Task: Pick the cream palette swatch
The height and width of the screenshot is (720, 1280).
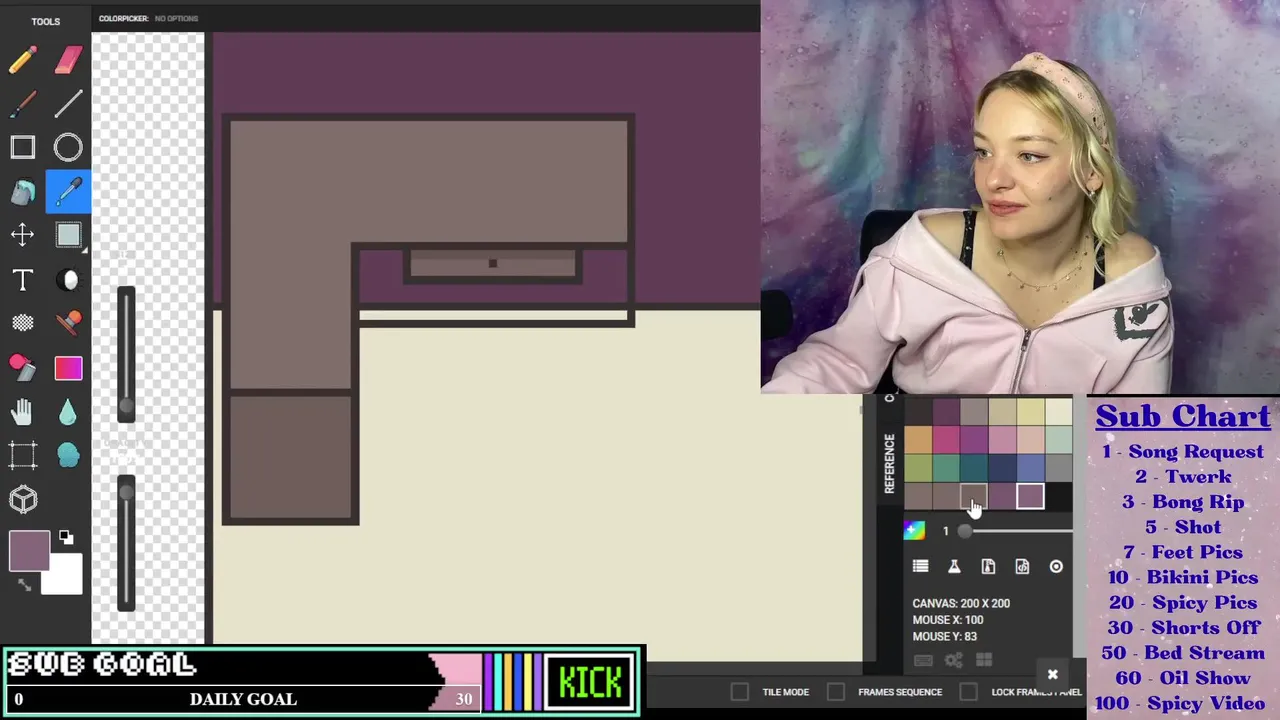Action: point(1058,412)
